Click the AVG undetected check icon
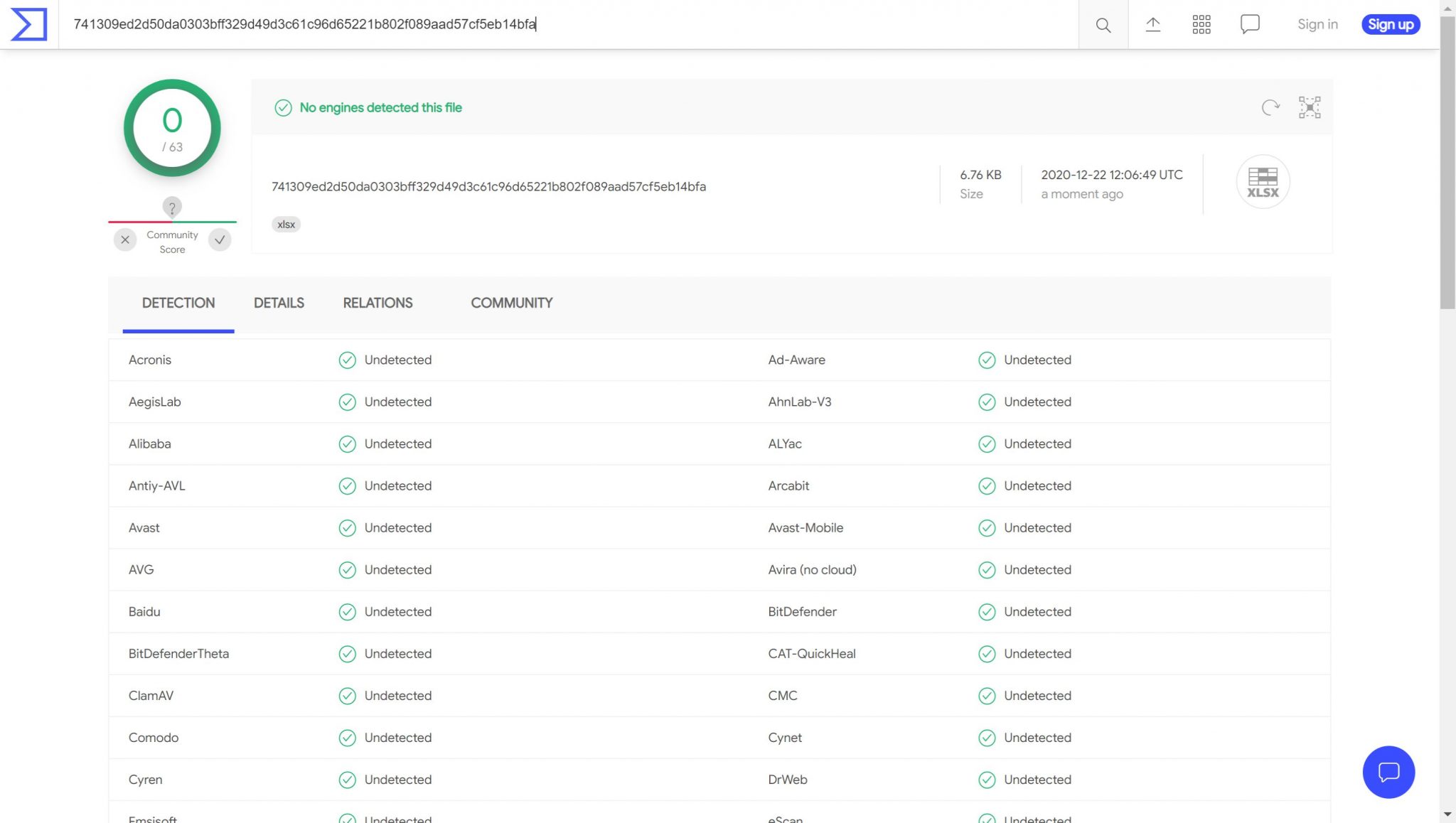The width and height of the screenshot is (1456, 823). [347, 570]
